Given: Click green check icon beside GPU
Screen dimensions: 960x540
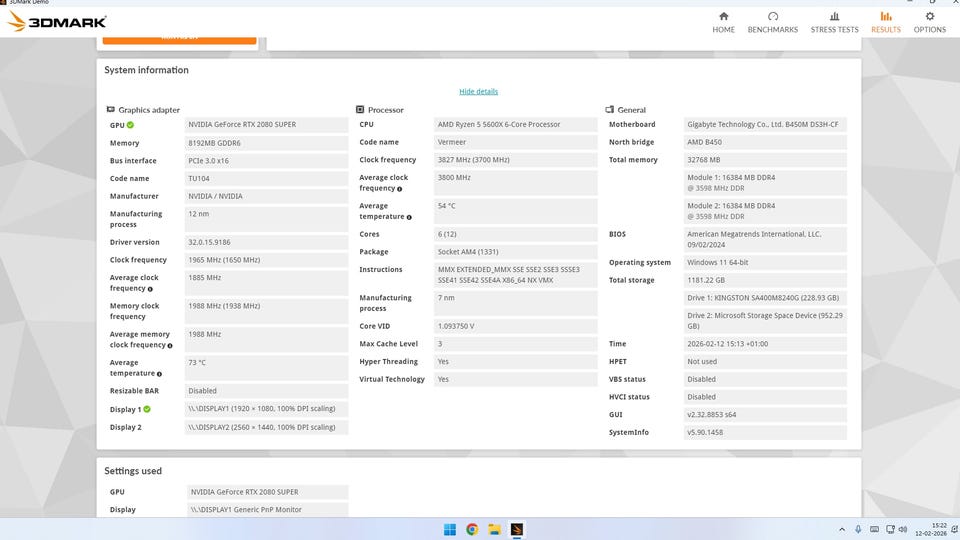Looking at the screenshot, I should coord(130,125).
